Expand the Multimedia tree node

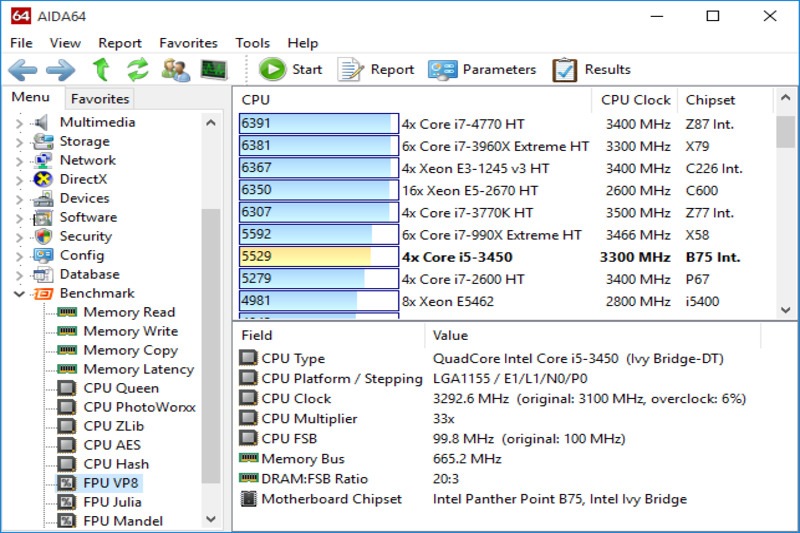pyautogui.click(x=18, y=123)
